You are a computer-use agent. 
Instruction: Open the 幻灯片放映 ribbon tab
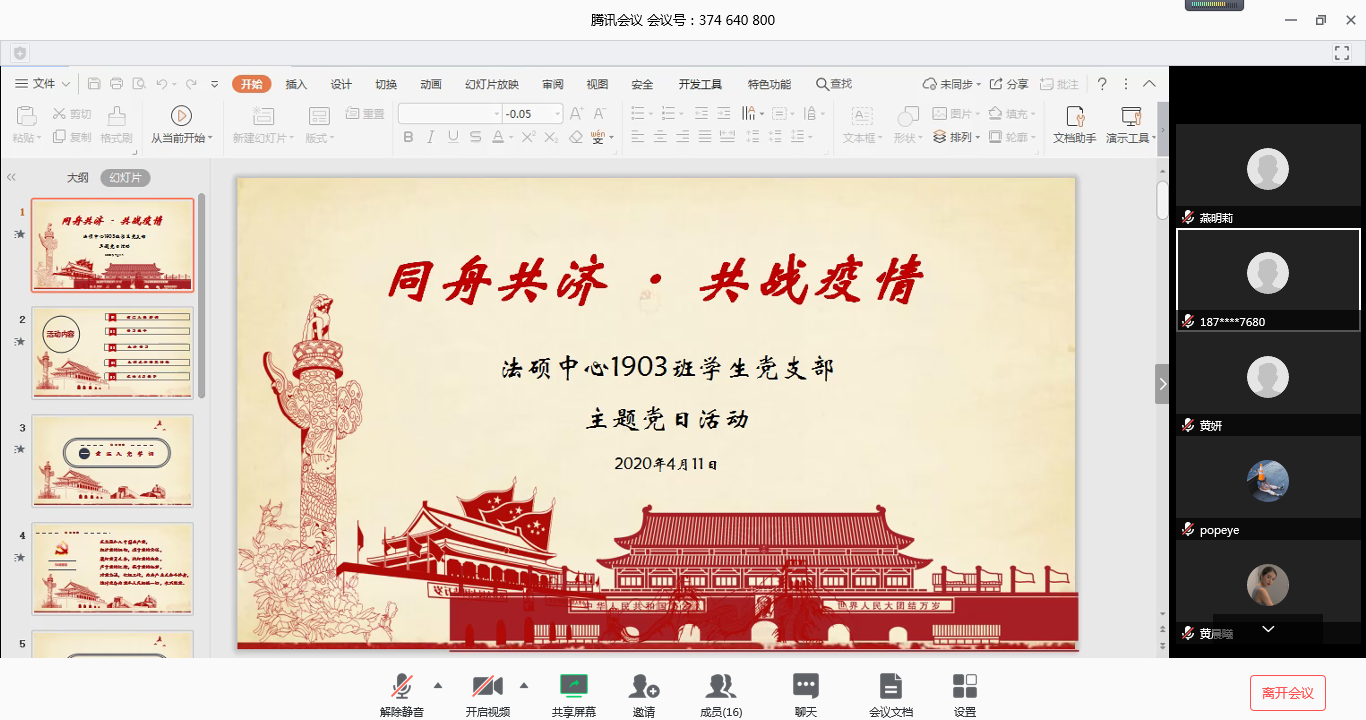click(491, 84)
